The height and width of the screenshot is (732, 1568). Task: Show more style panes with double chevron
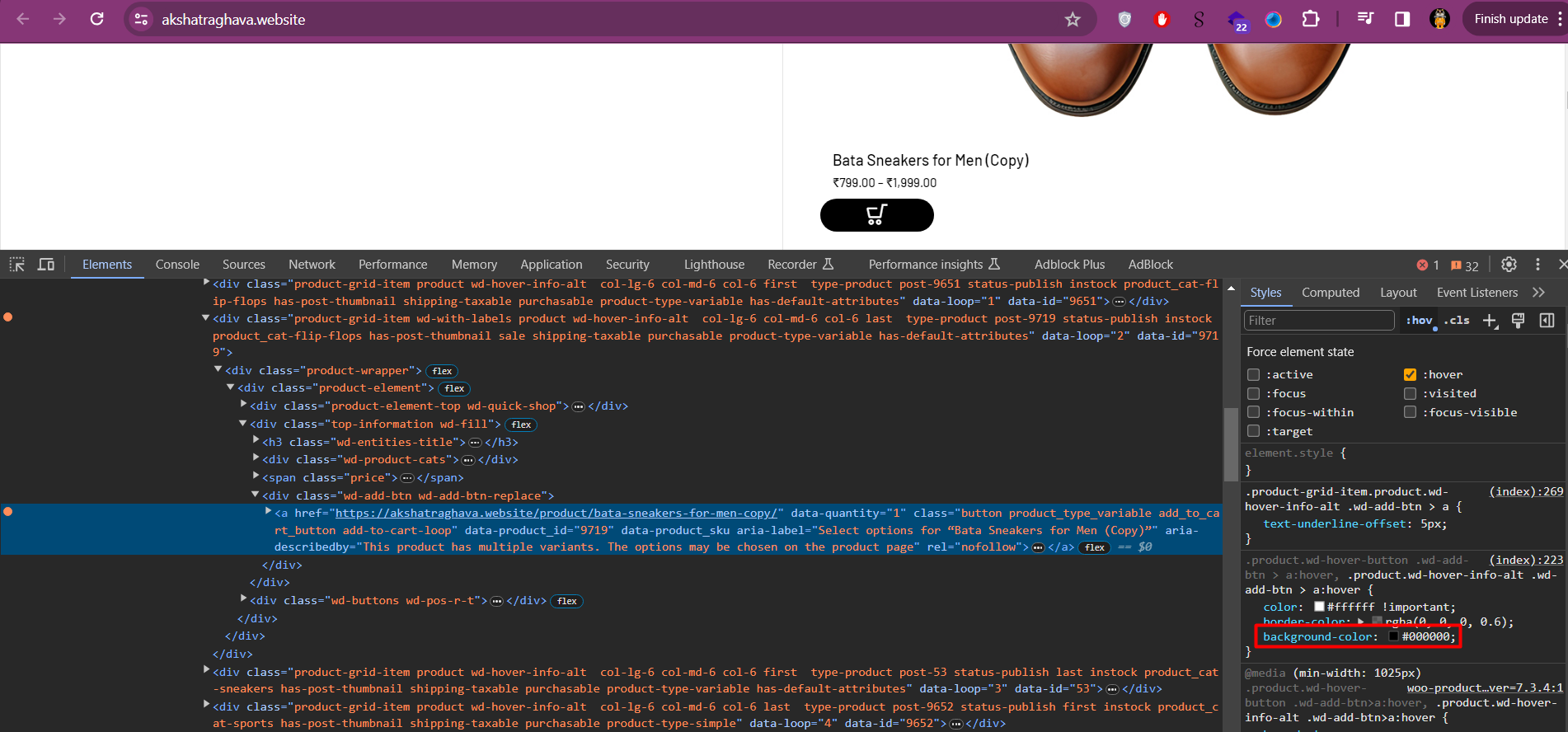1538,293
